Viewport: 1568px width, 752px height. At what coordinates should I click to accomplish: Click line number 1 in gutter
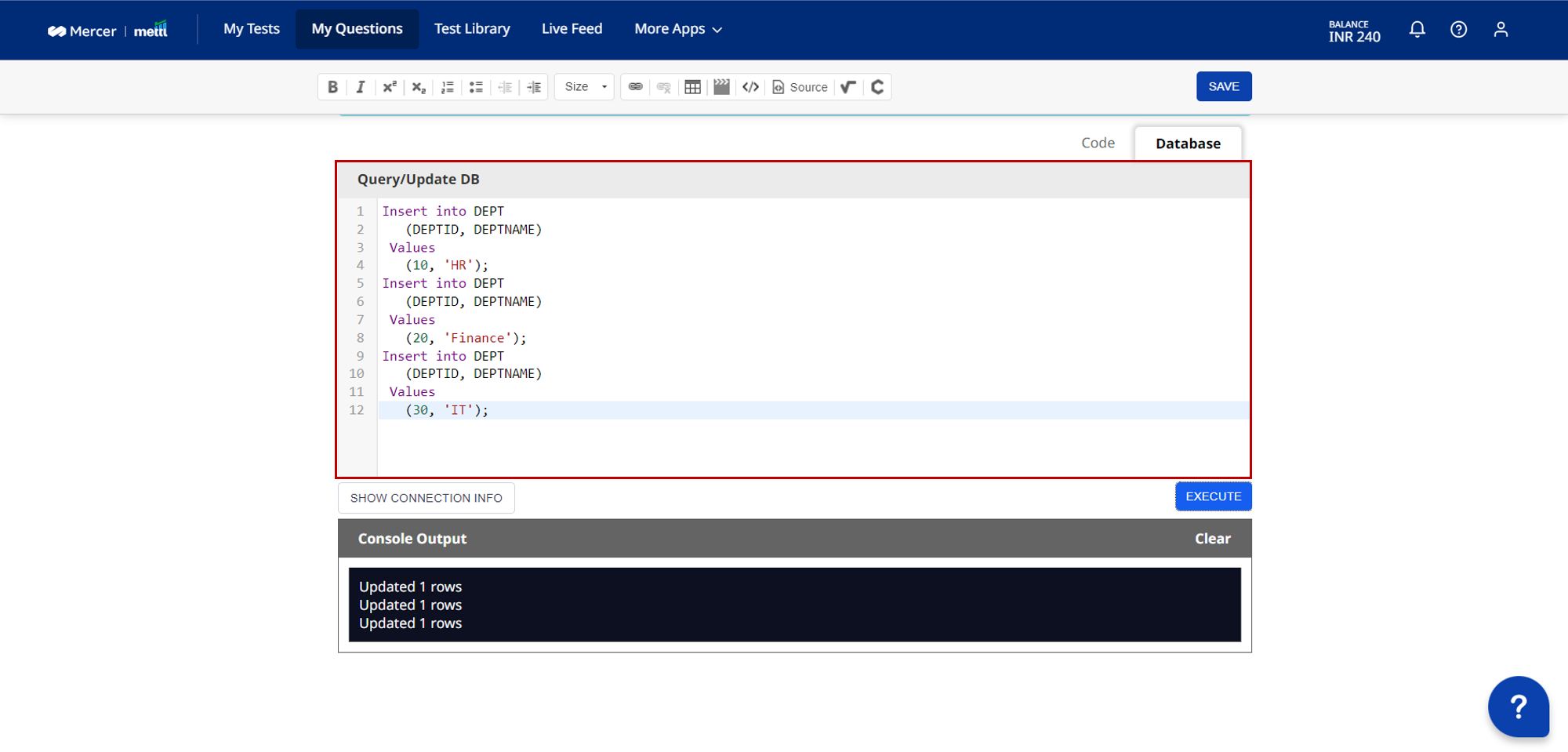click(x=361, y=211)
